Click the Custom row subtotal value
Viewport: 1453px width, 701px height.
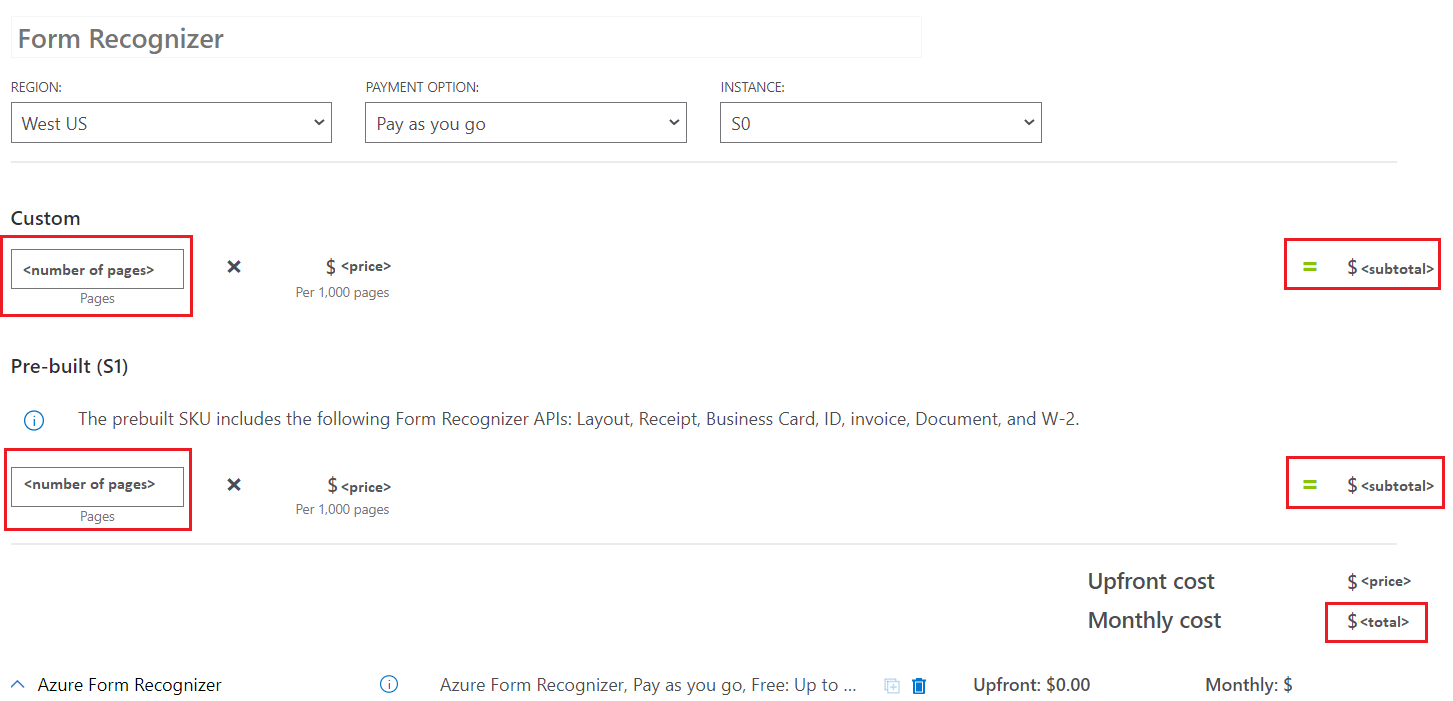coord(1390,268)
